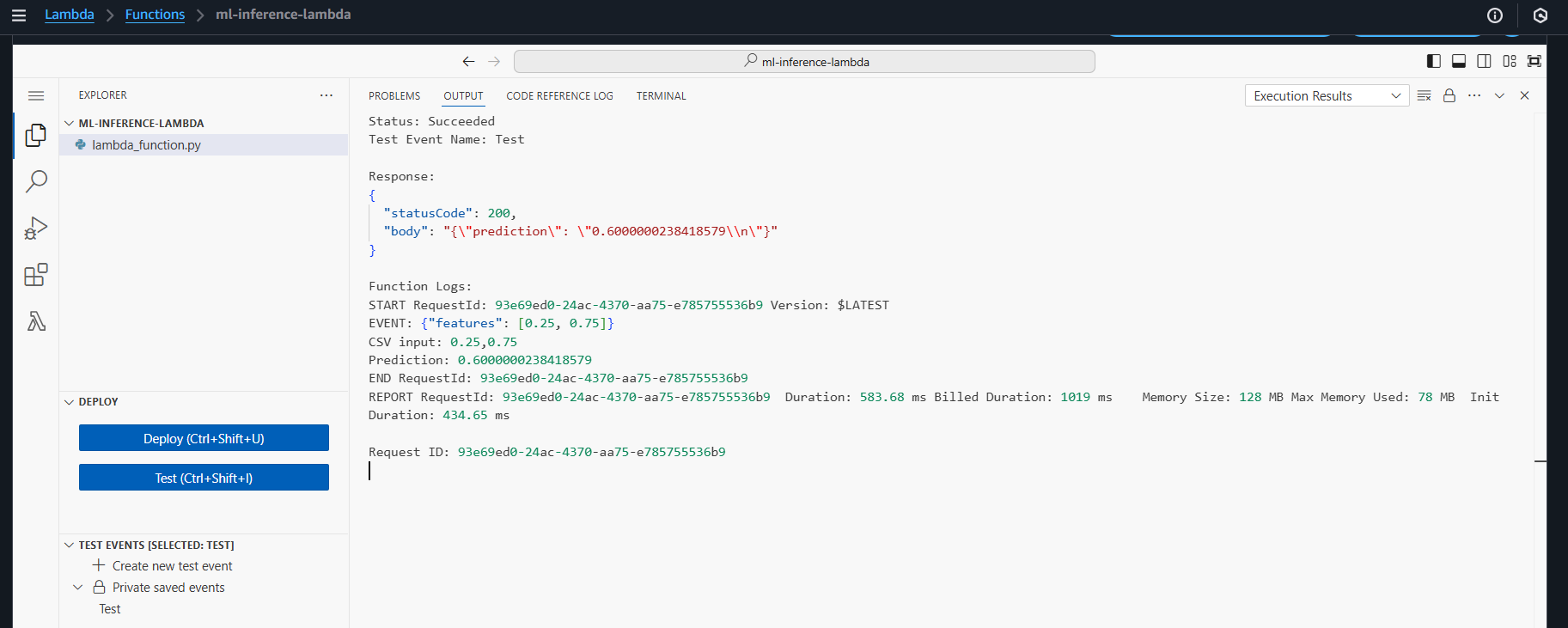Image resolution: width=1568 pixels, height=628 pixels.
Task: Collapse ML-INFERENCE-LAMBDA folder tree
Action: coord(70,123)
